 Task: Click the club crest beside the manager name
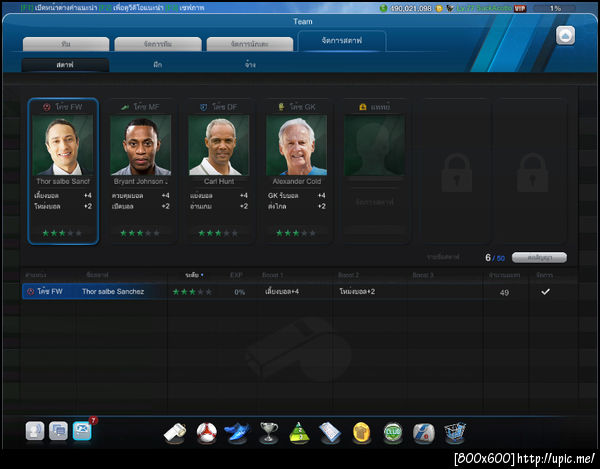[450, 8]
